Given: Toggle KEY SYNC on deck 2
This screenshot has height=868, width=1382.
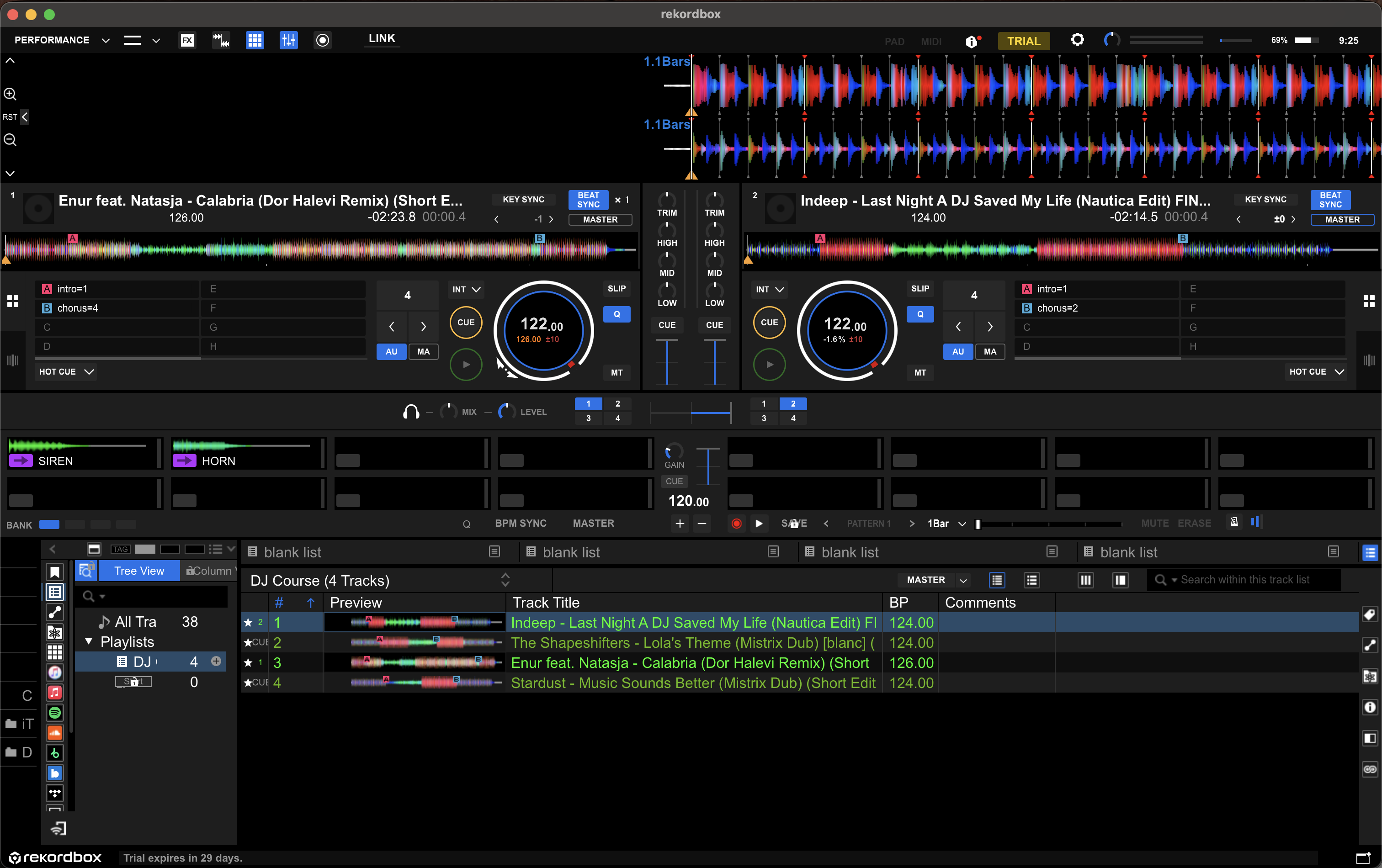Looking at the screenshot, I should pyautogui.click(x=1265, y=200).
